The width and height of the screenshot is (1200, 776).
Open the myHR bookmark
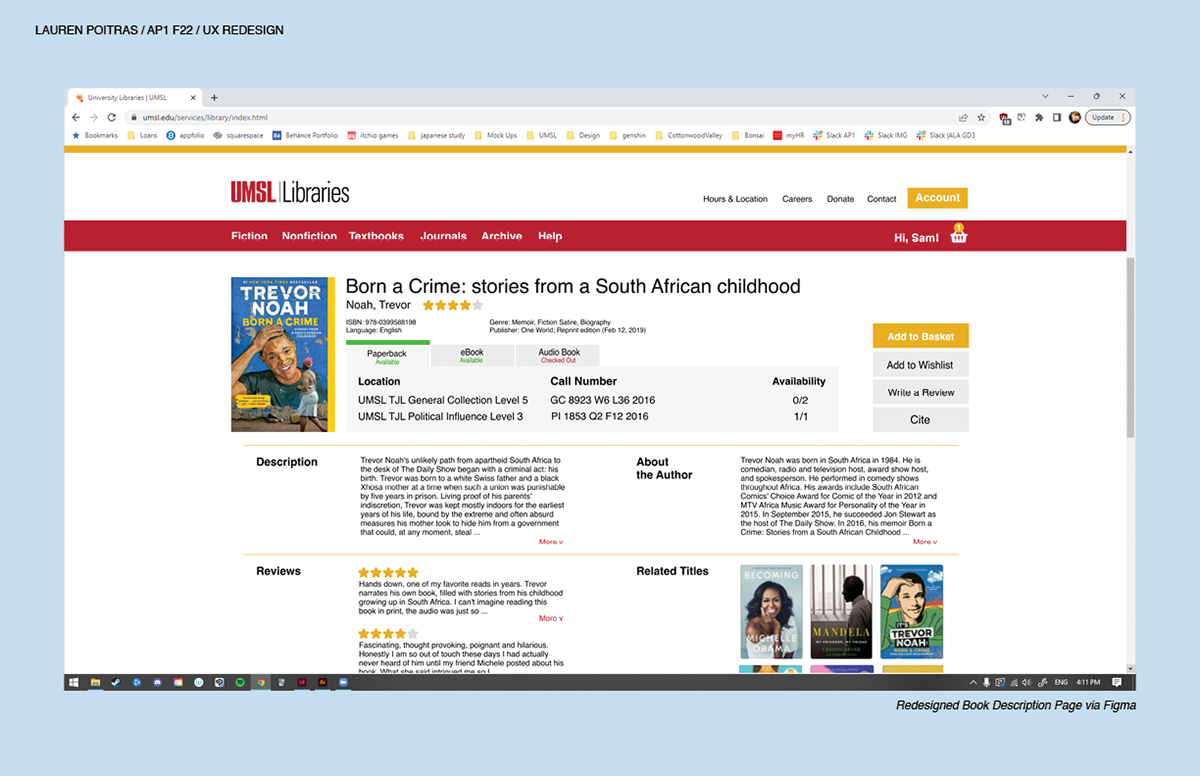coord(789,135)
